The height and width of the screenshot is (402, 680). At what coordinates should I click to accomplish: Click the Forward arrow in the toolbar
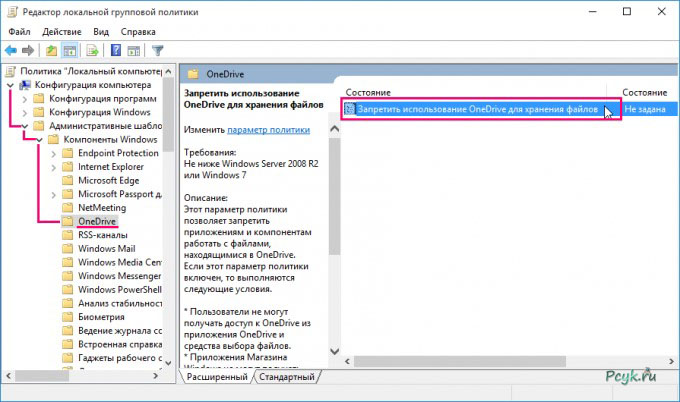pos(28,49)
